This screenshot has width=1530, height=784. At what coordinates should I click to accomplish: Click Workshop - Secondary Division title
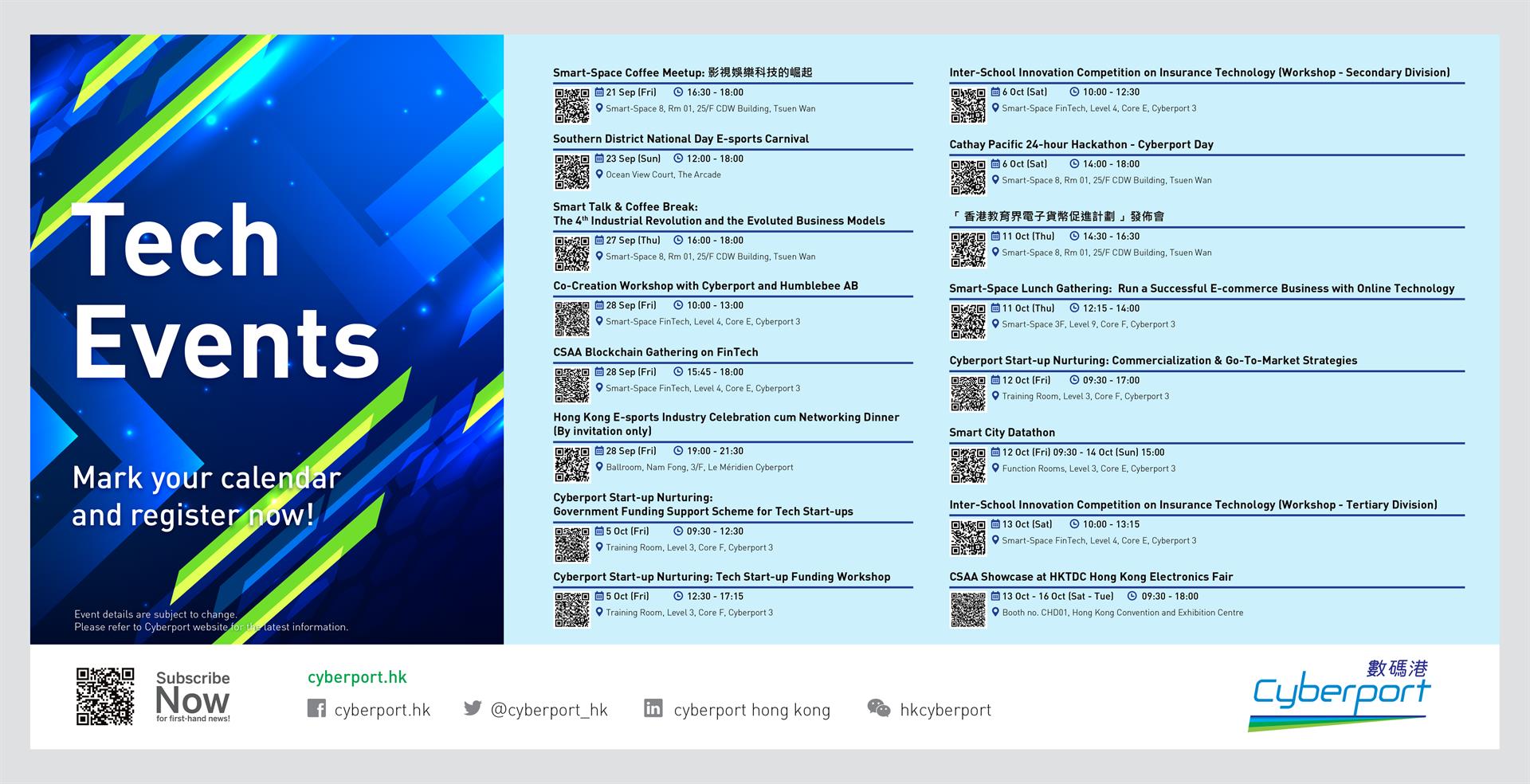tap(1199, 73)
